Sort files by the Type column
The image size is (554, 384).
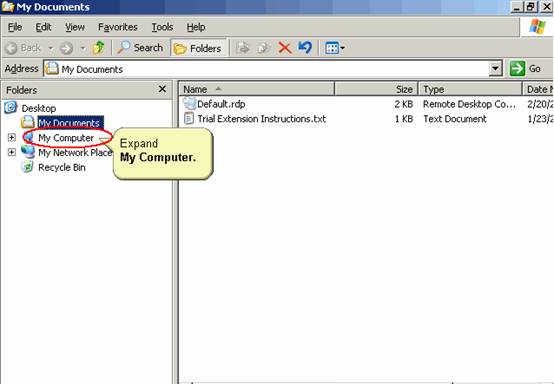tap(470, 89)
